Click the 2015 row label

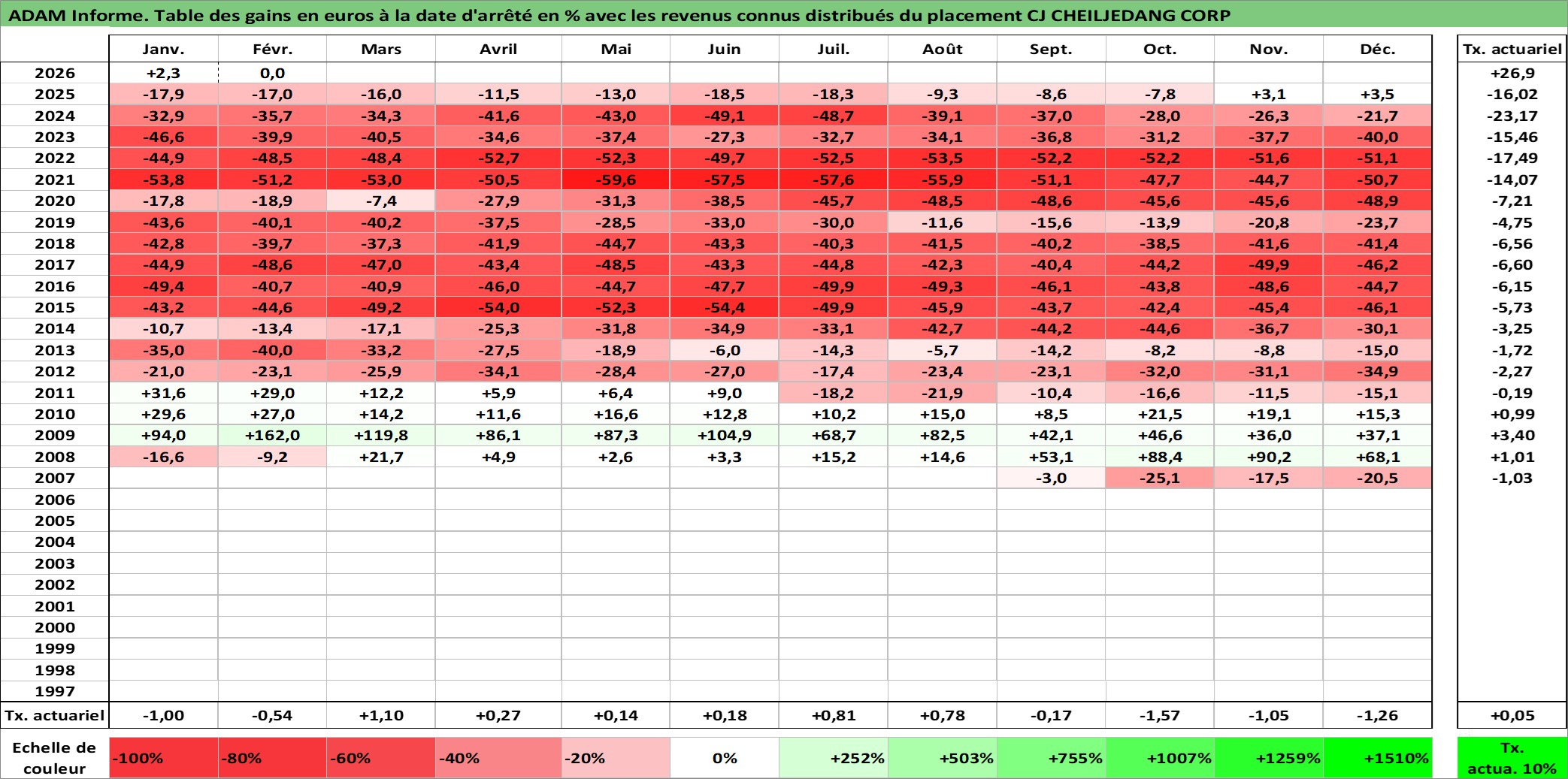tap(55, 307)
